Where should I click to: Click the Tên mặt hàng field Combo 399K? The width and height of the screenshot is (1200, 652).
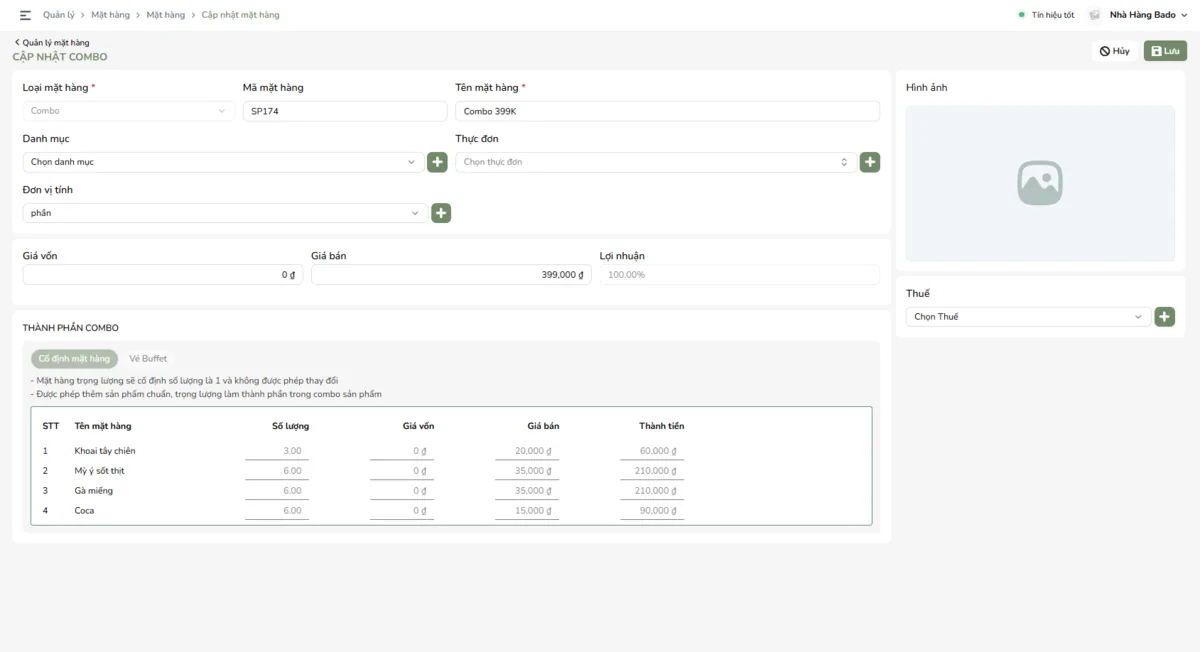click(668, 111)
